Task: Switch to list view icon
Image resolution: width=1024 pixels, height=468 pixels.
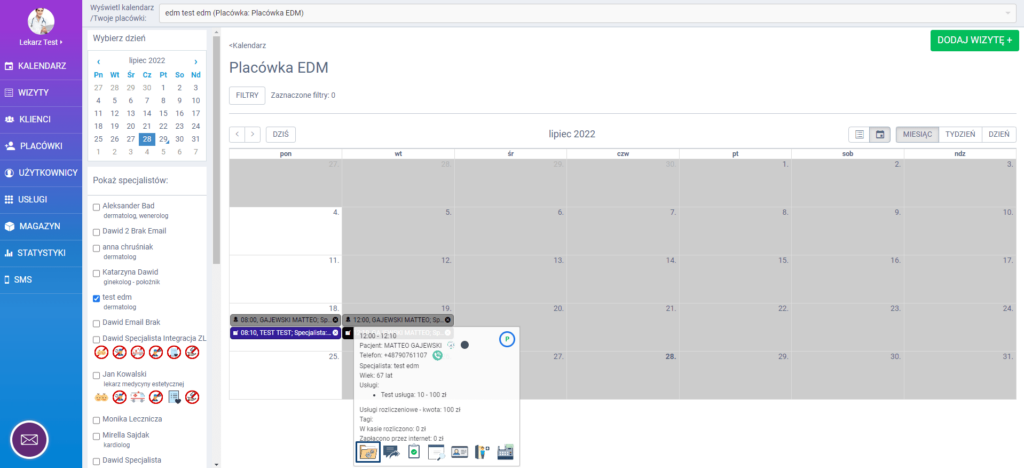Action: (x=858, y=134)
